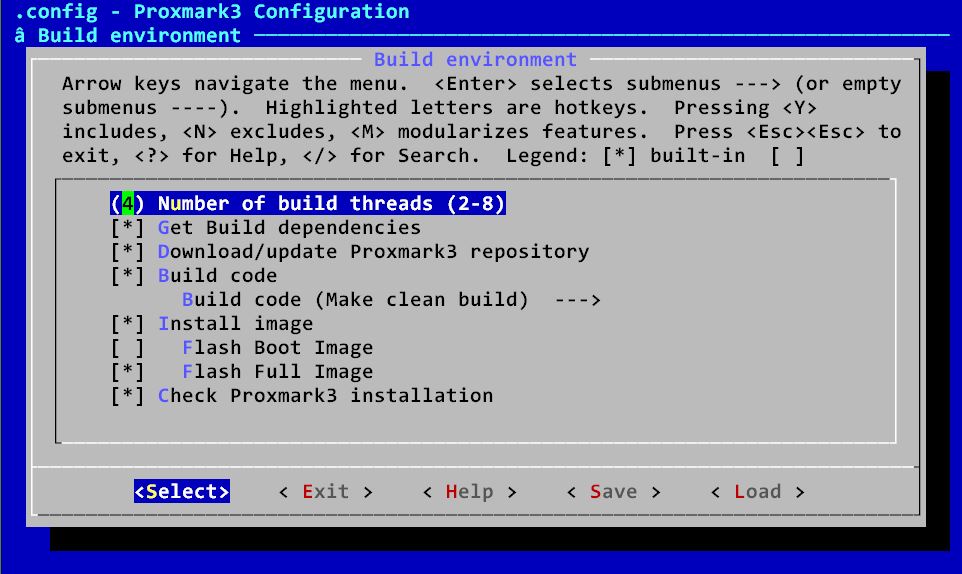The image size is (962, 574).
Task: Click the Load button
Action: [758, 491]
